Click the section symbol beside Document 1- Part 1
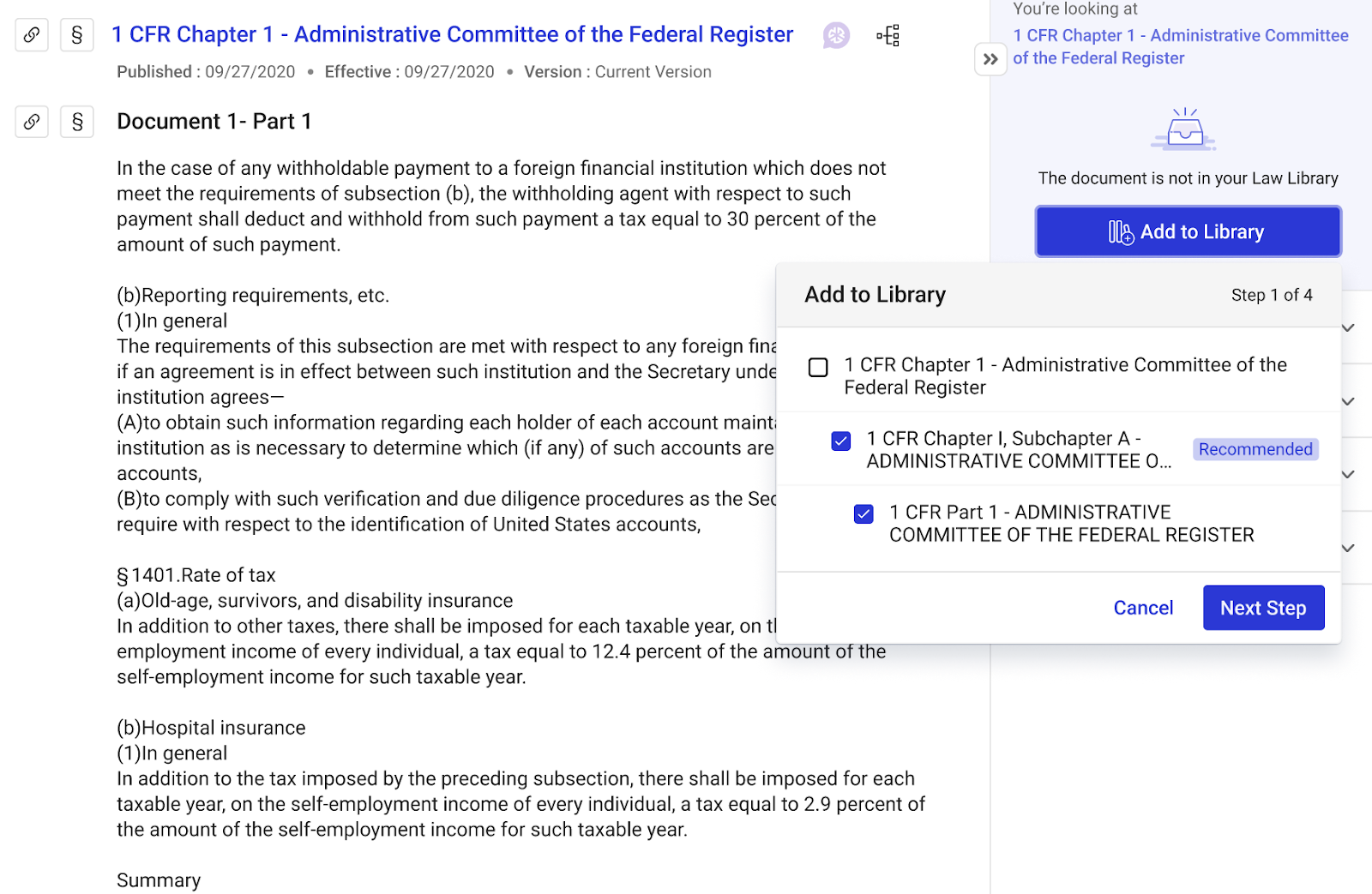 click(77, 122)
